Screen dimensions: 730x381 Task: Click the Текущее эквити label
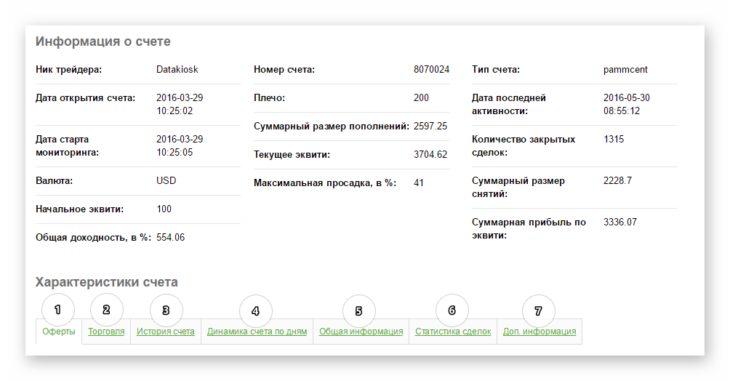pyautogui.click(x=292, y=155)
